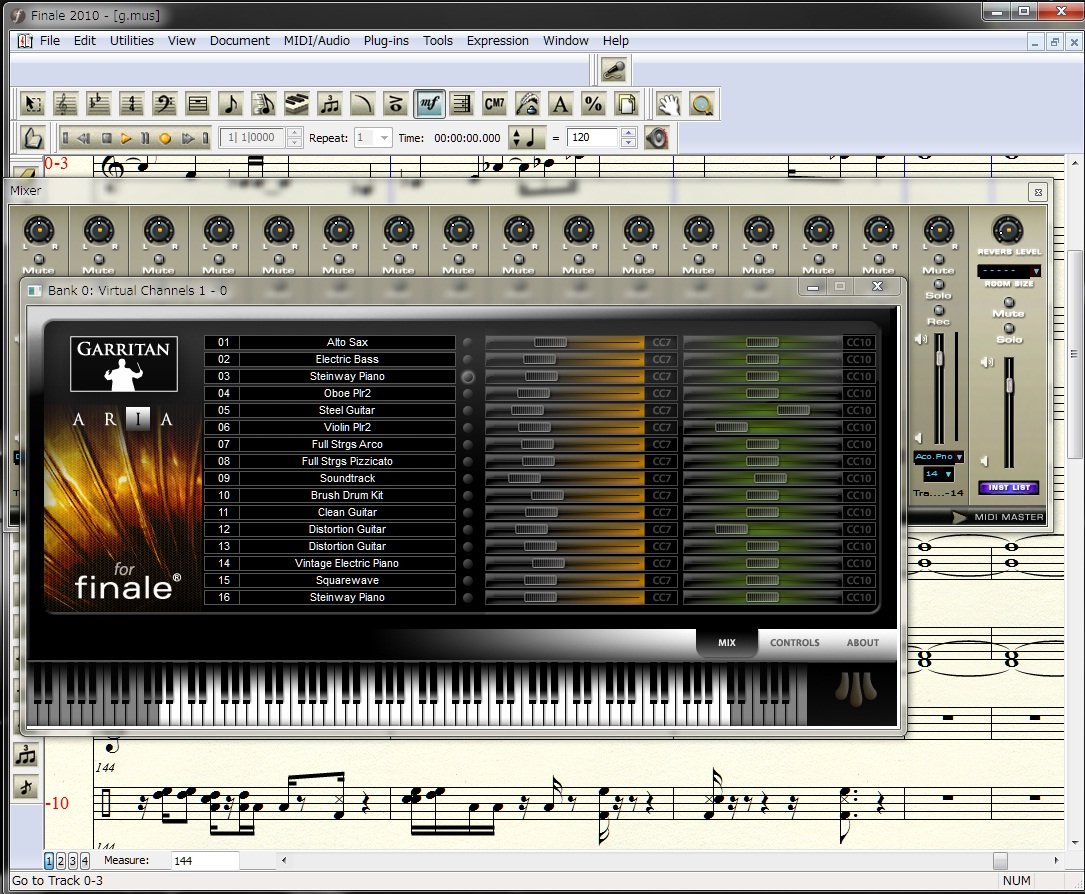1085x894 pixels.
Task: Select the Simple Entry eighth-note tool
Action: point(230,104)
